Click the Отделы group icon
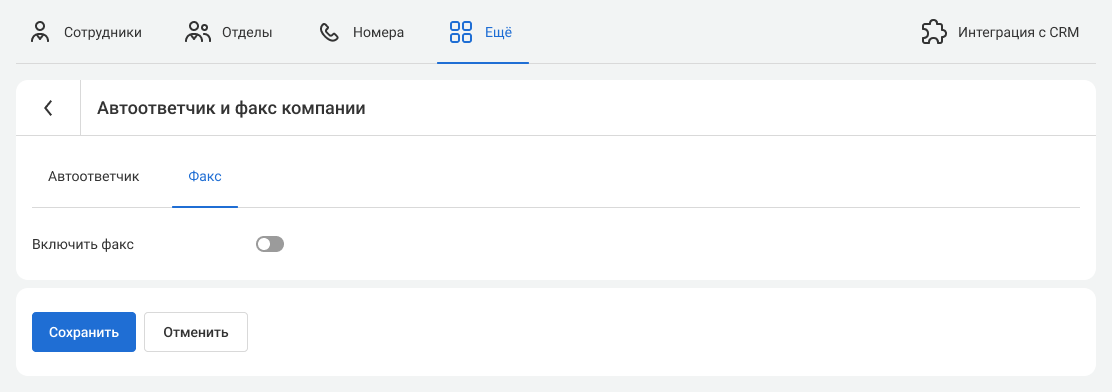This screenshot has width=1112, height=392. pyautogui.click(x=198, y=32)
